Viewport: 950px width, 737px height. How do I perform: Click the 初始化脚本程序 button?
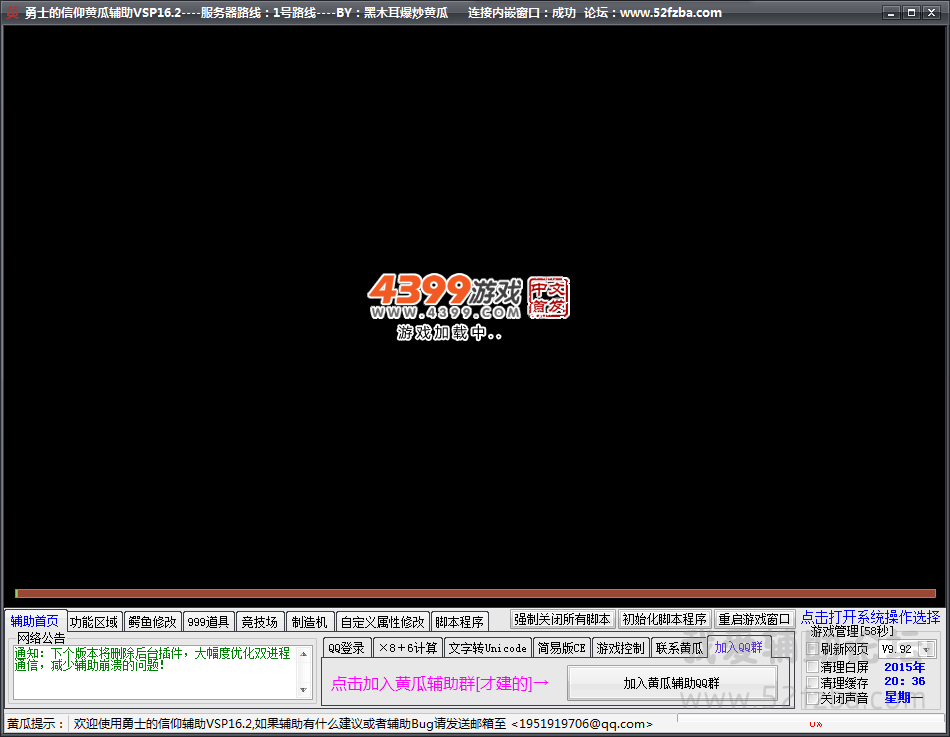665,619
